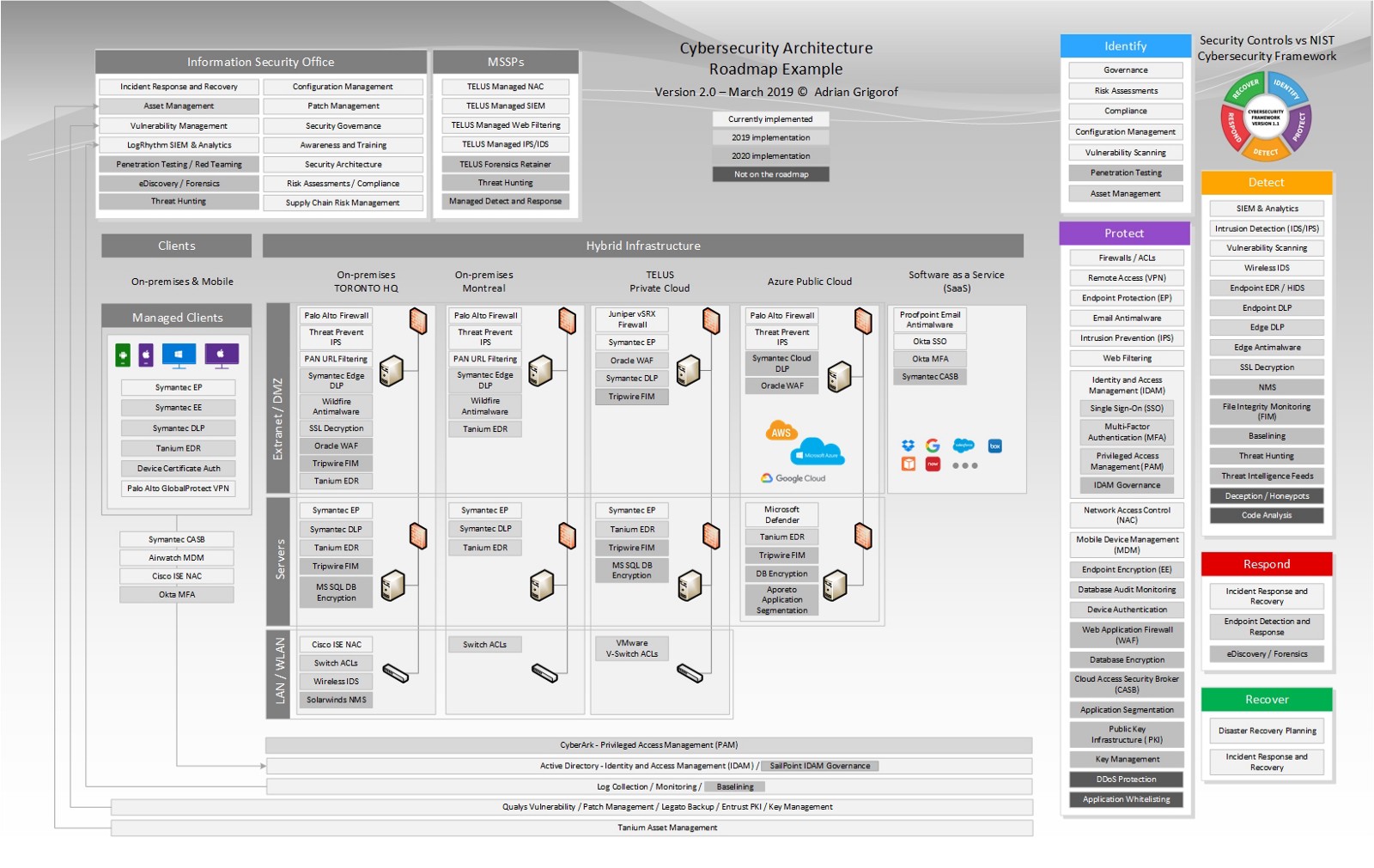
Task: Select the Box icon in the SaaS column
Action: 995,446
